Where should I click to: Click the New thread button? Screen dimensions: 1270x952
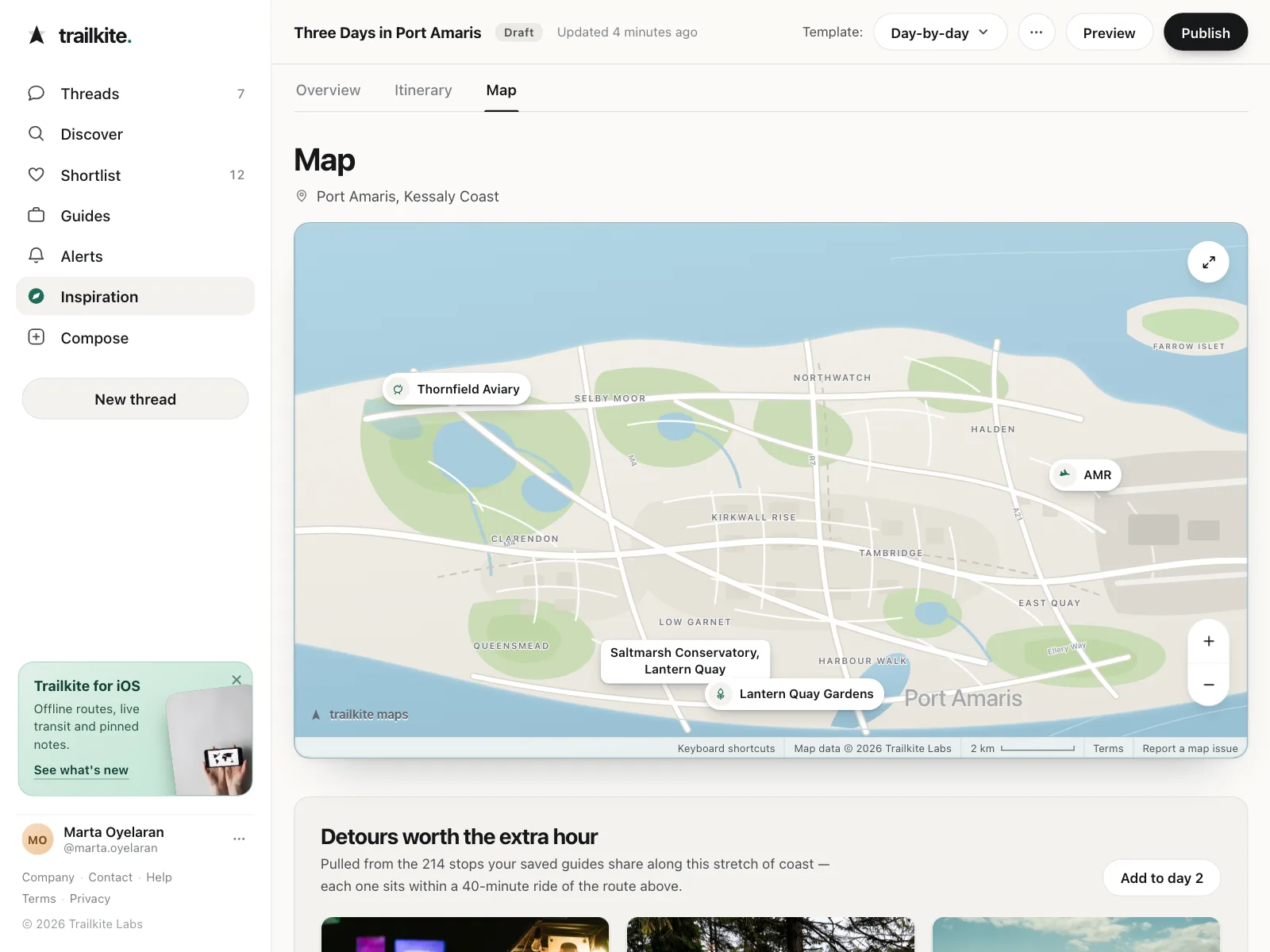point(135,399)
